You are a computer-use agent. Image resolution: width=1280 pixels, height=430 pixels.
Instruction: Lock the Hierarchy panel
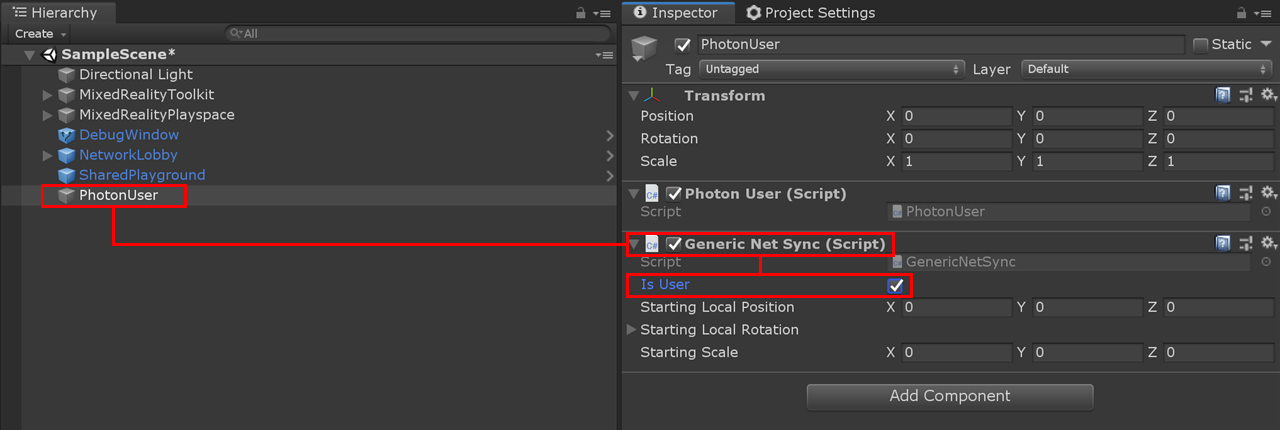pos(581,13)
